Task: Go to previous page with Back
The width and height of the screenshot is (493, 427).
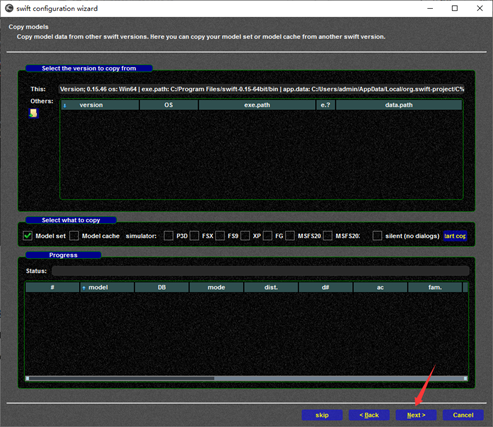Action: tap(369, 415)
